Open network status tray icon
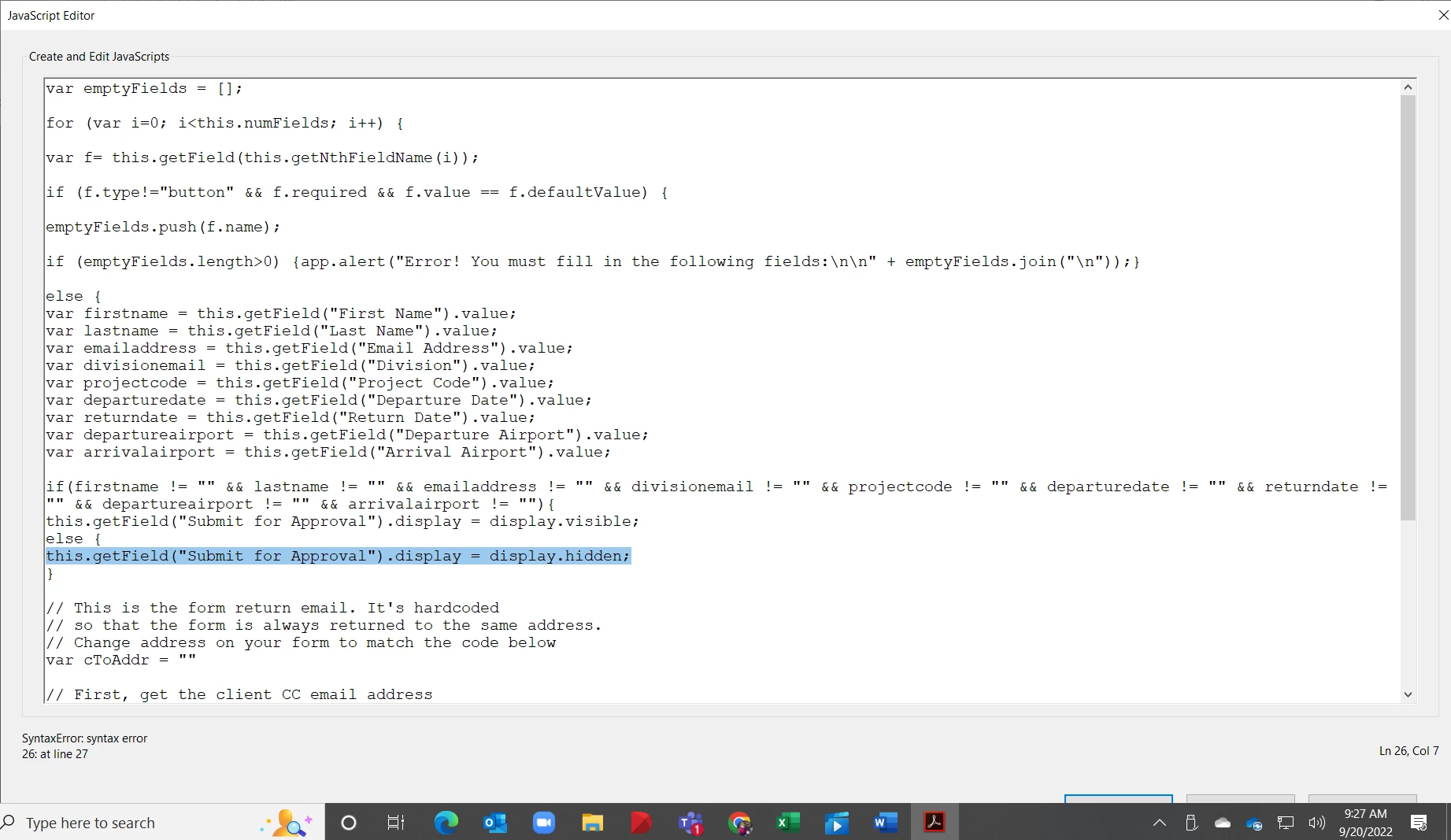1451x840 pixels. point(1286,823)
